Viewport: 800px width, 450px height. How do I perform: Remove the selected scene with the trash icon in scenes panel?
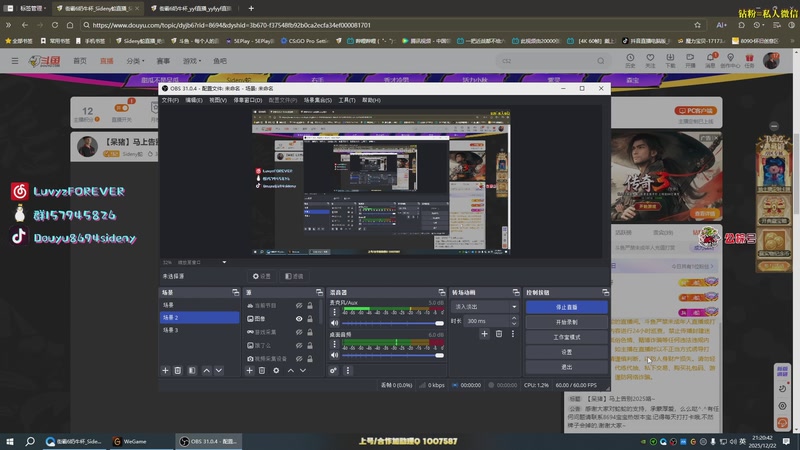(178, 370)
